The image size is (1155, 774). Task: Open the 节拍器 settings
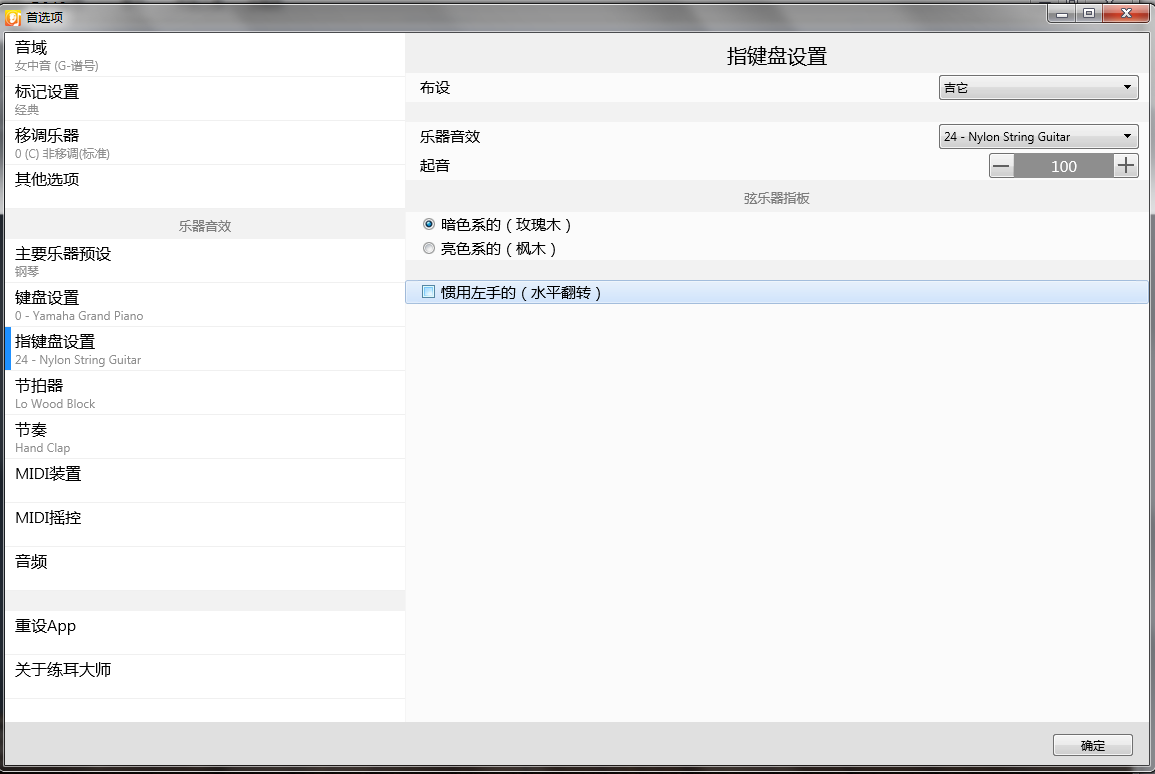pos(205,393)
